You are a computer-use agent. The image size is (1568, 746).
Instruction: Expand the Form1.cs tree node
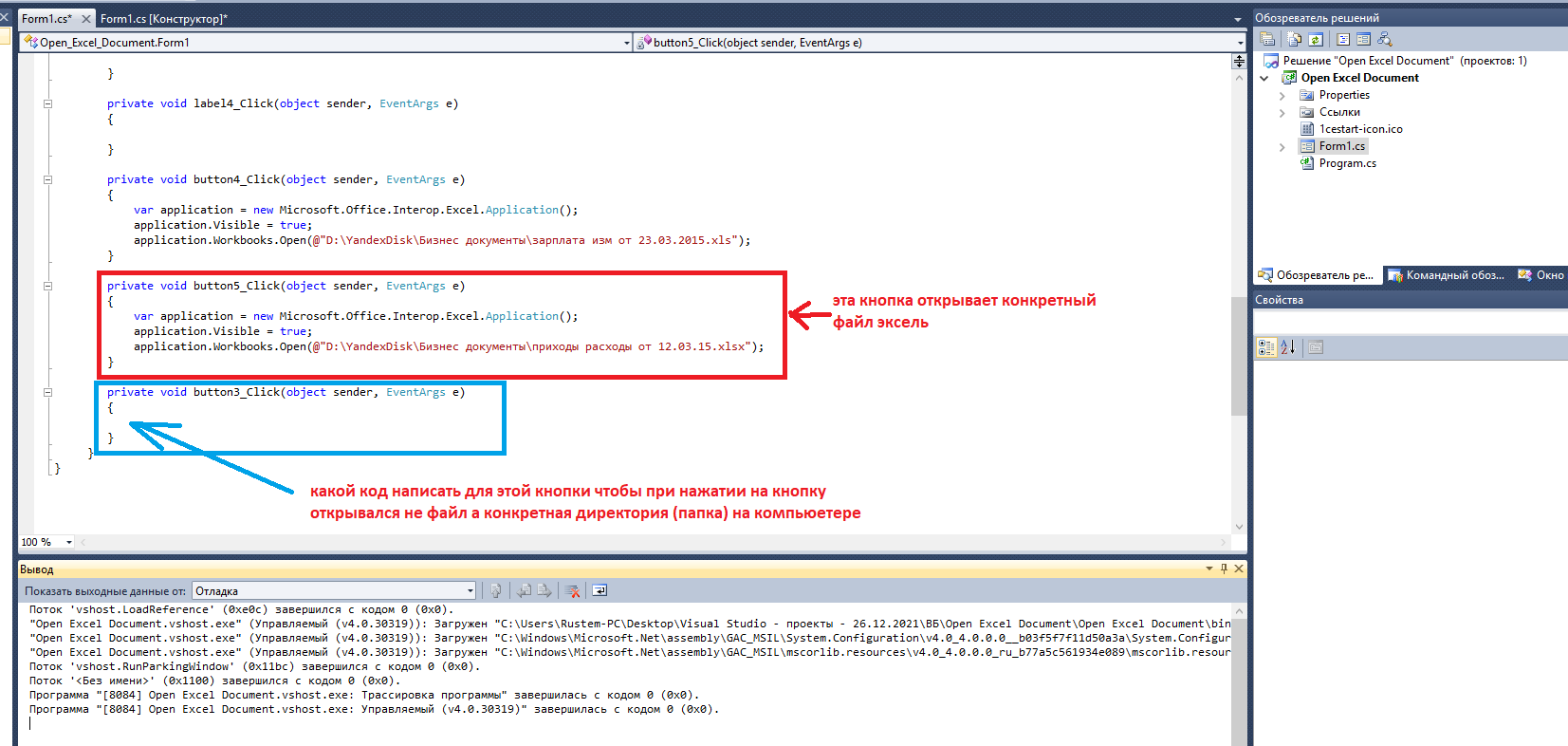pos(1282,146)
